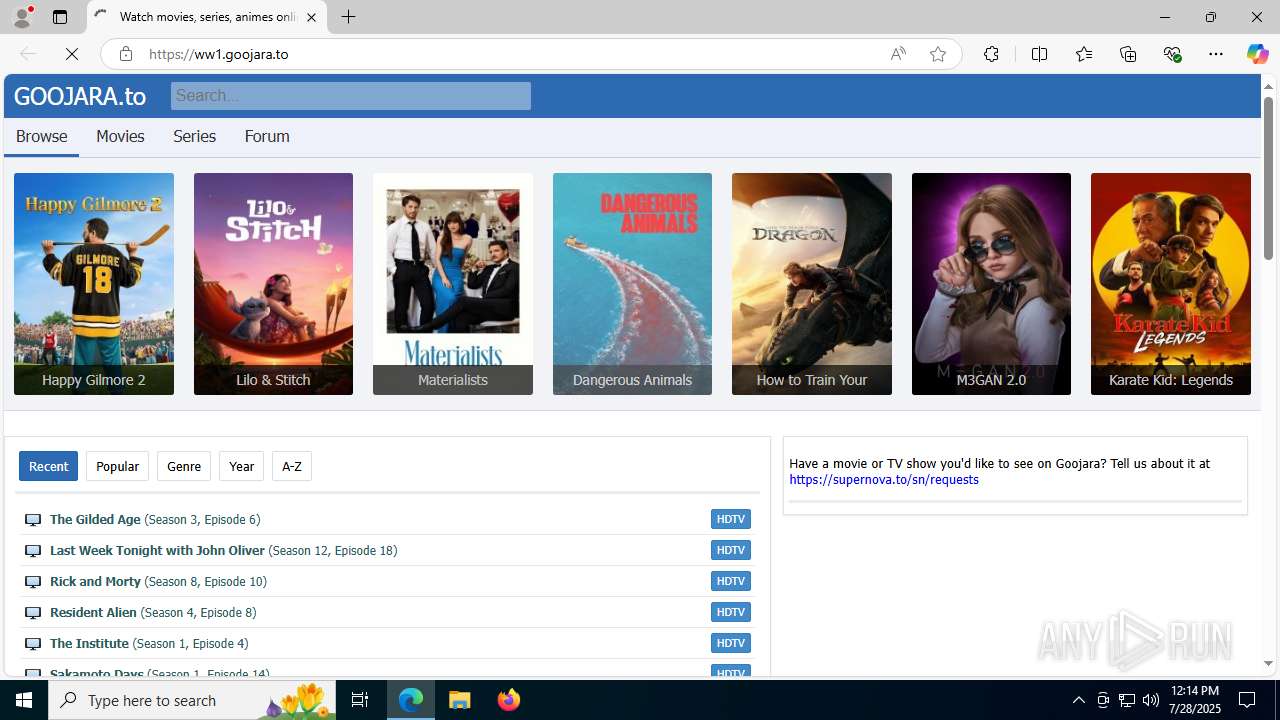Open the Dangerous Animals poster
The width and height of the screenshot is (1280, 720).
point(632,284)
